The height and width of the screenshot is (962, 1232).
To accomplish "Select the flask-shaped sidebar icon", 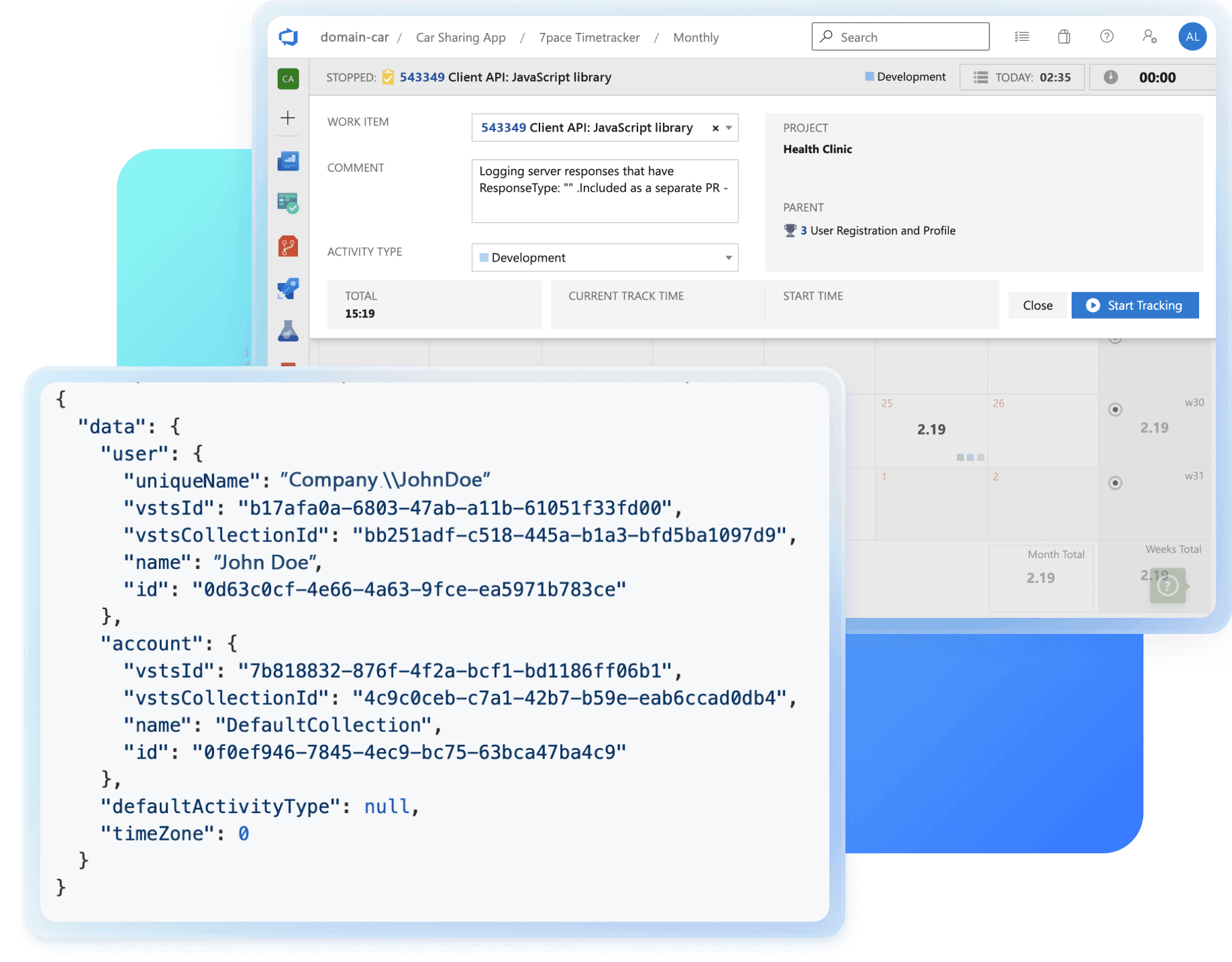I will click(x=288, y=331).
